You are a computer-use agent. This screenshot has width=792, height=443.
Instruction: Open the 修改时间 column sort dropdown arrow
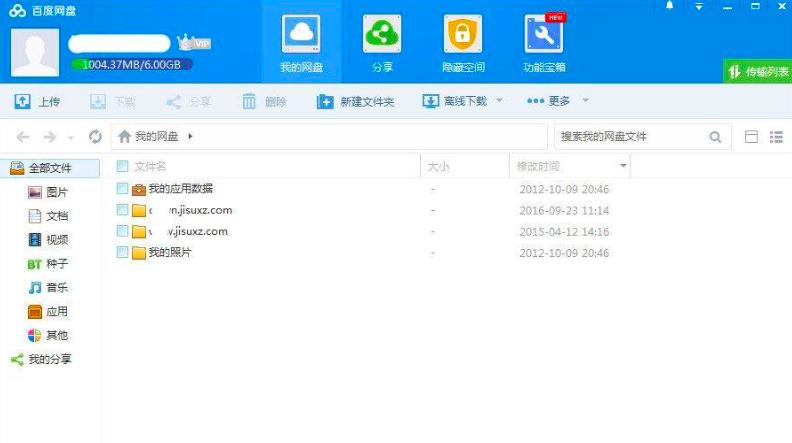[x=623, y=166]
